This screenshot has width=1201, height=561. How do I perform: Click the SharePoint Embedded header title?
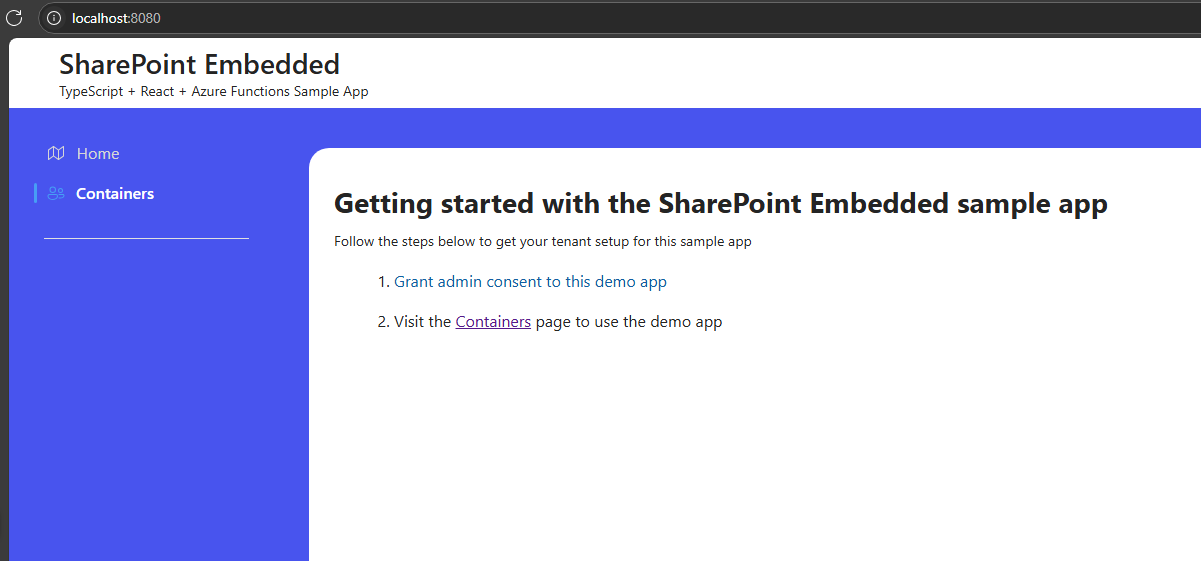tap(200, 64)
